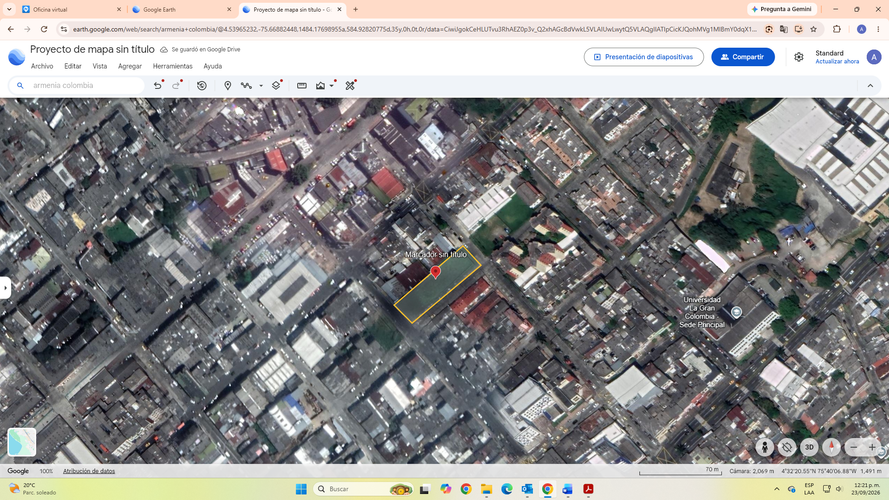Click the Chrome address bar URL

click(414, 29)
